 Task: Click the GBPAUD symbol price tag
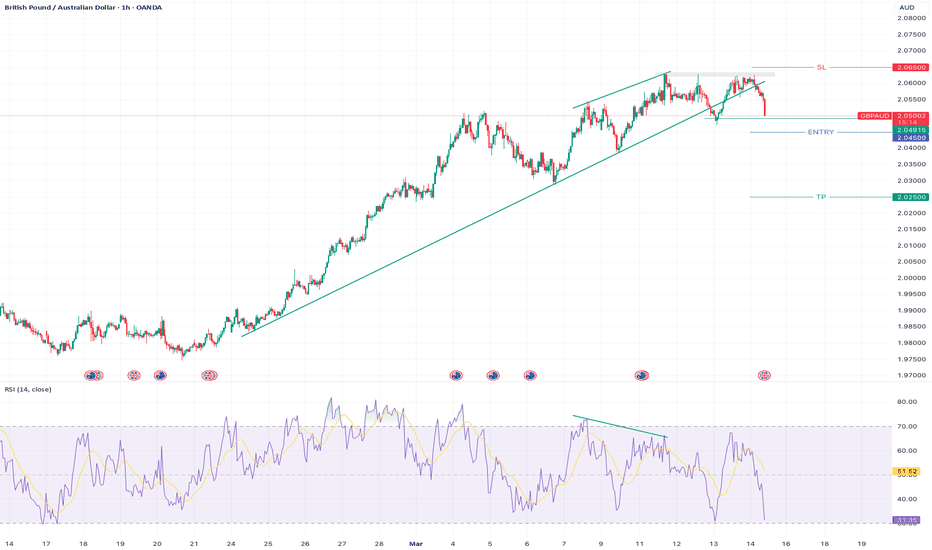[875, 116]
